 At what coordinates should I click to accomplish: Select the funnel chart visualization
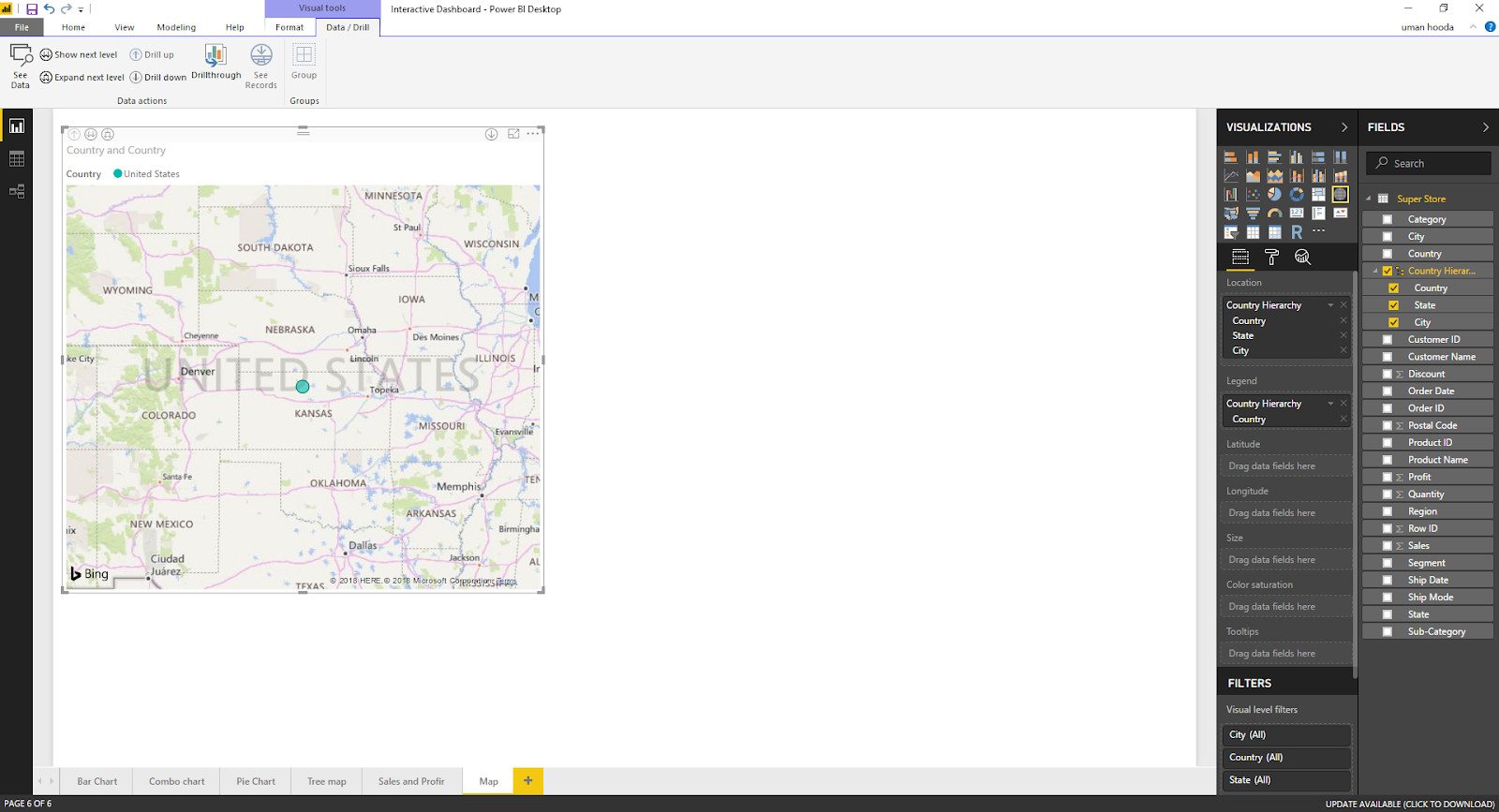(x=1253, y=214)
